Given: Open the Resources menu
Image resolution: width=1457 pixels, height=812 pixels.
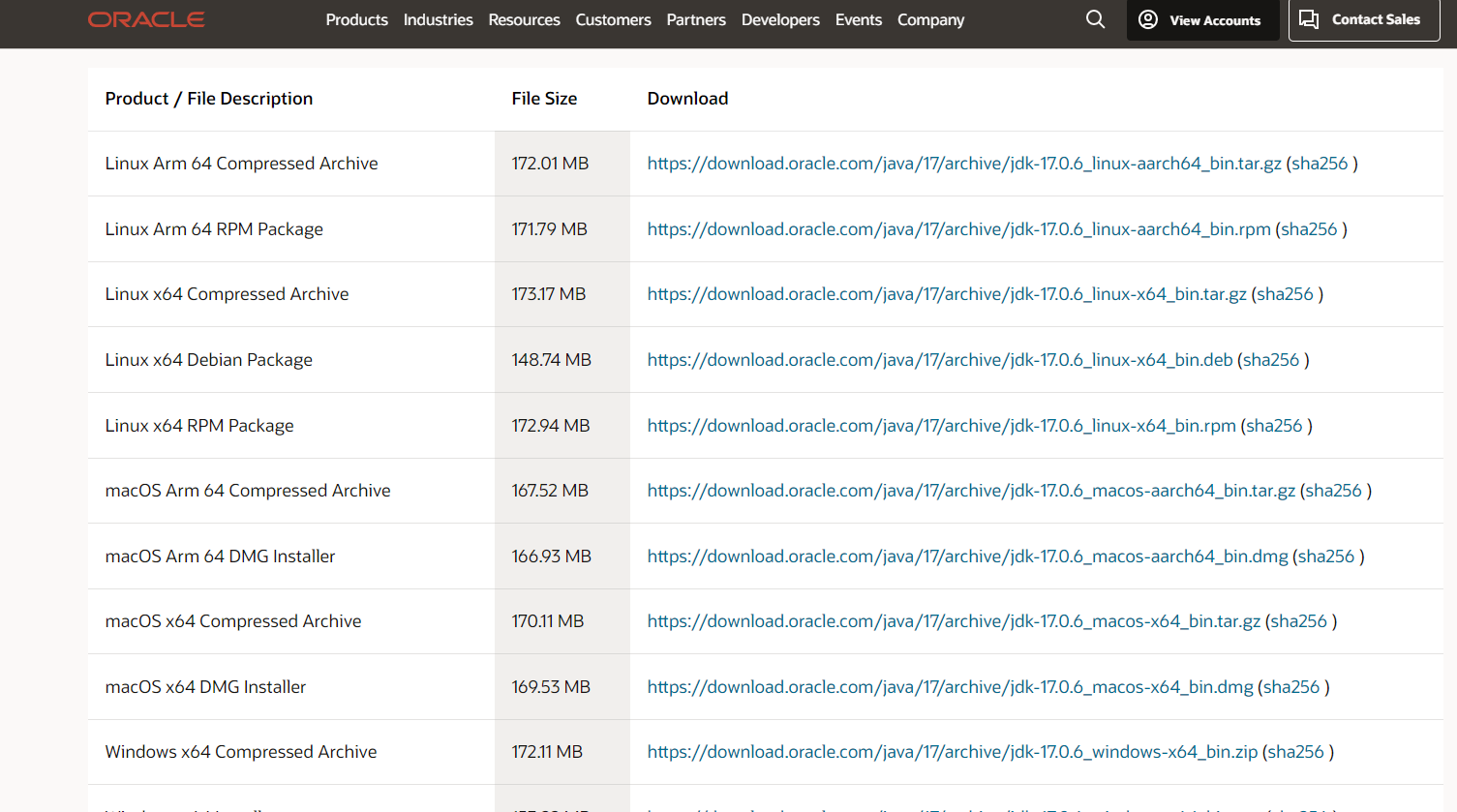Looking at the screenshot, I should 524,19.
